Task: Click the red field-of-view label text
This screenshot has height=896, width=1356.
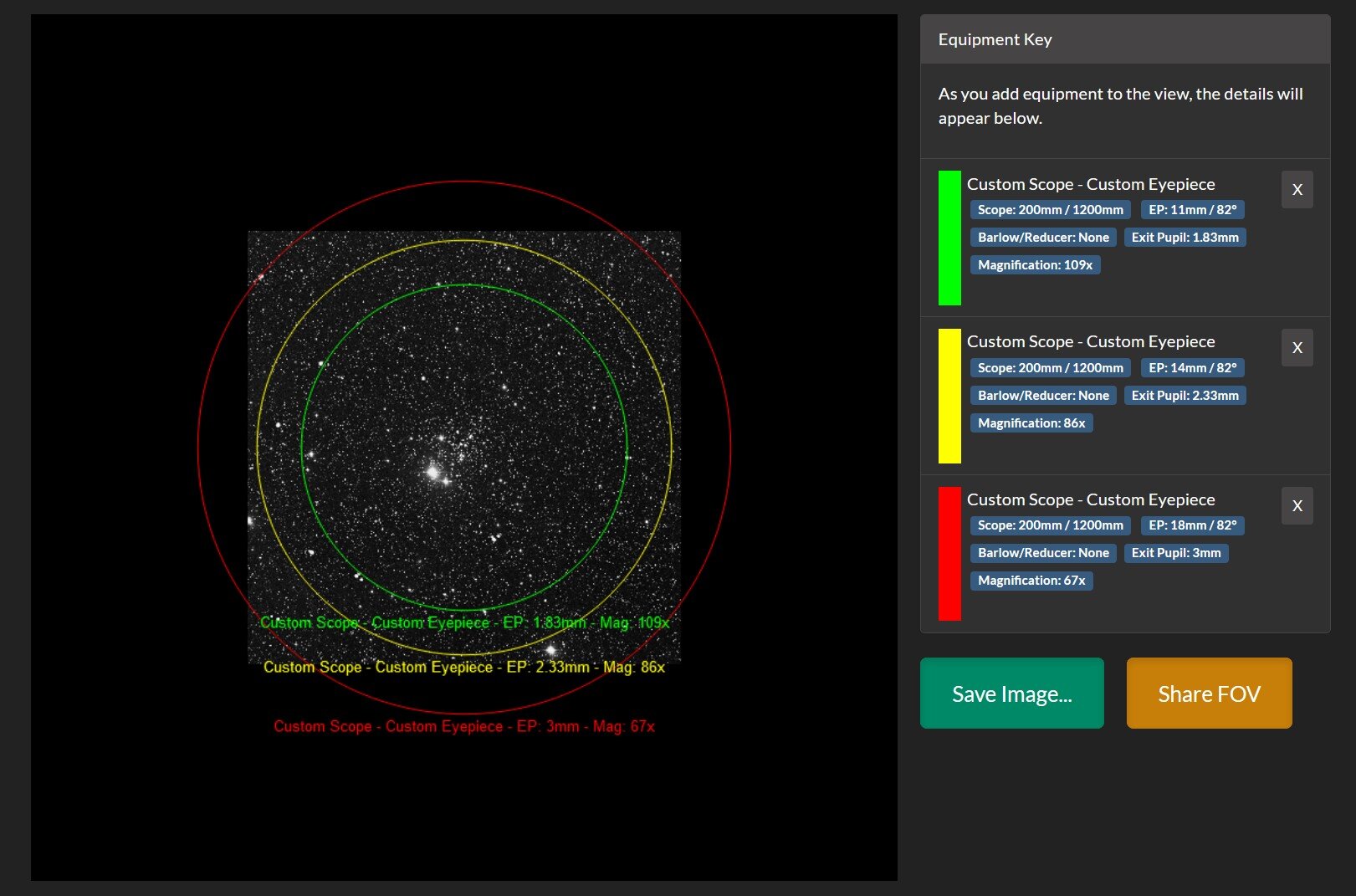Action: tap(464, 726)
